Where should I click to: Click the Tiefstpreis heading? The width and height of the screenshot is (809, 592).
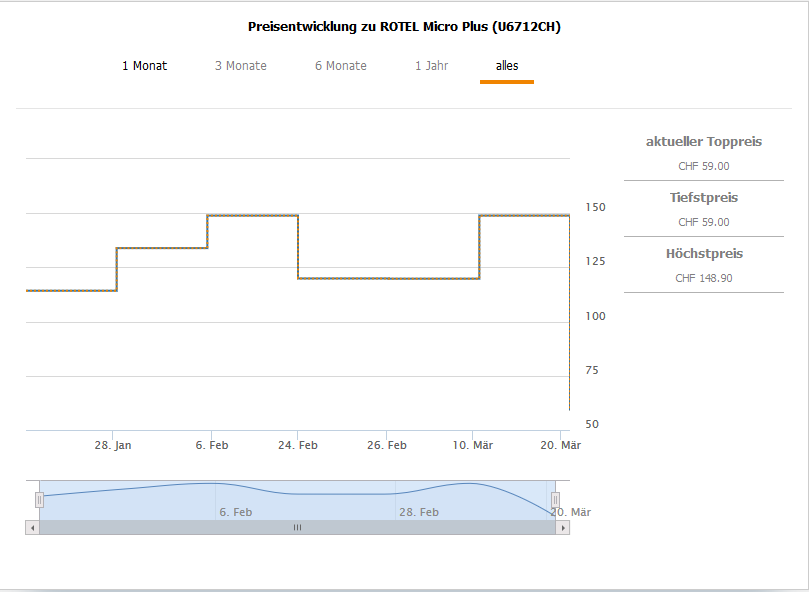coord(703,198)
